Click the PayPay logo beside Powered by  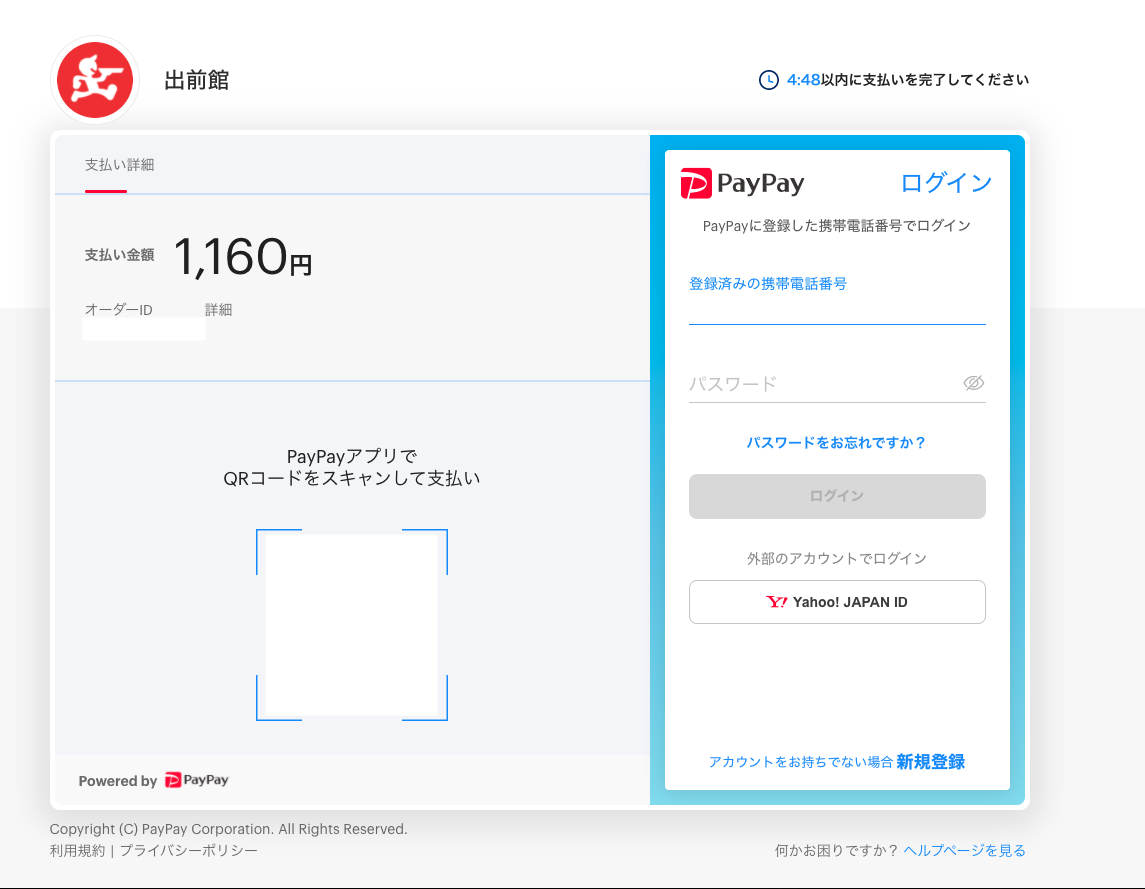[x=196, y=780]
